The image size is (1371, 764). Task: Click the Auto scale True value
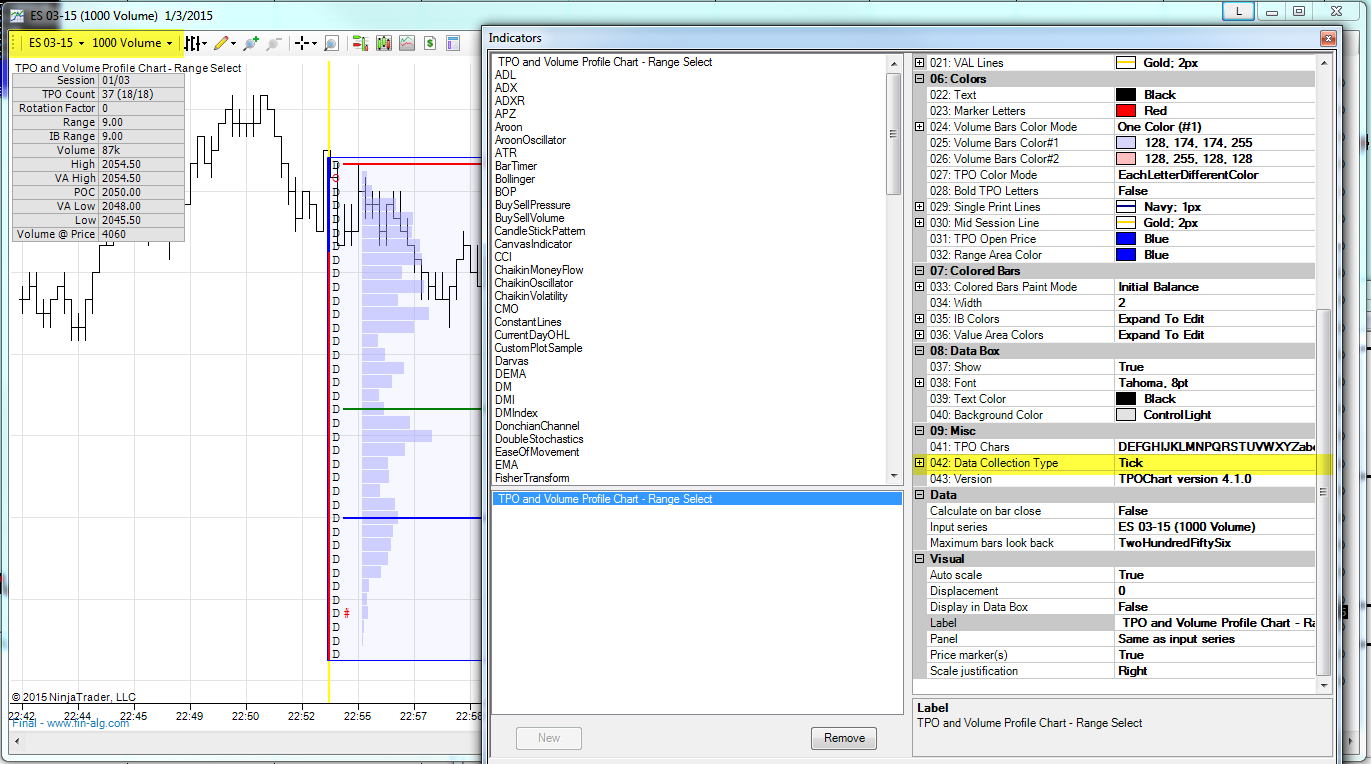(1215, 575)
